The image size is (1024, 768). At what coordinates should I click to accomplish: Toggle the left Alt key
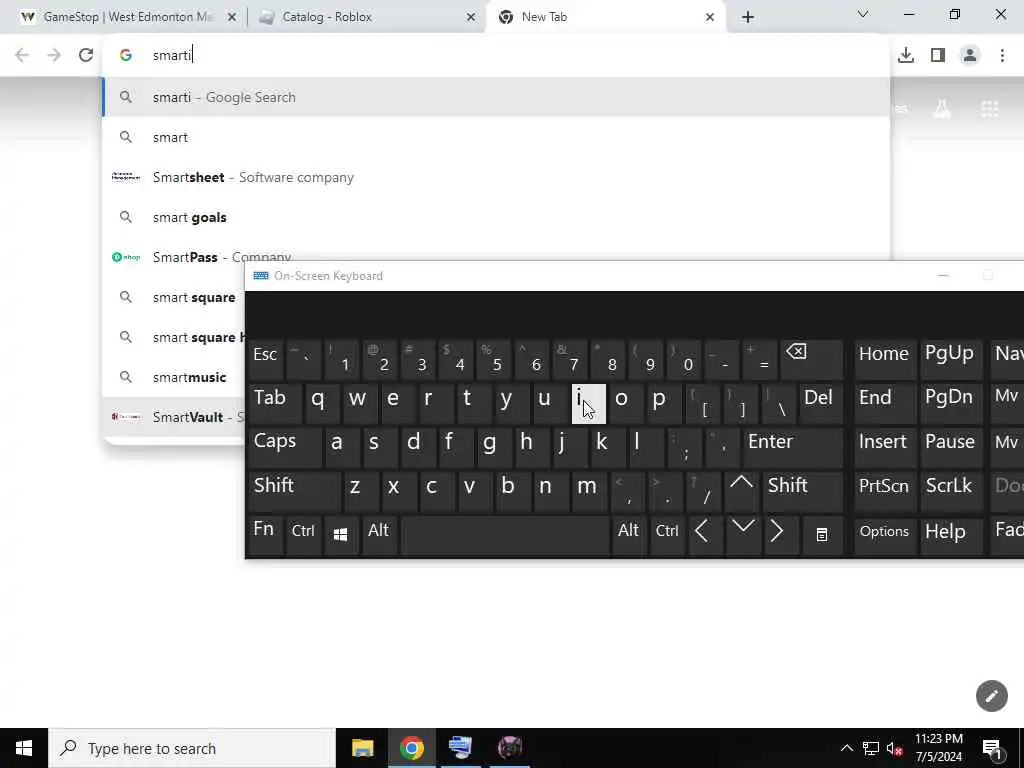(x=379, y=536)
